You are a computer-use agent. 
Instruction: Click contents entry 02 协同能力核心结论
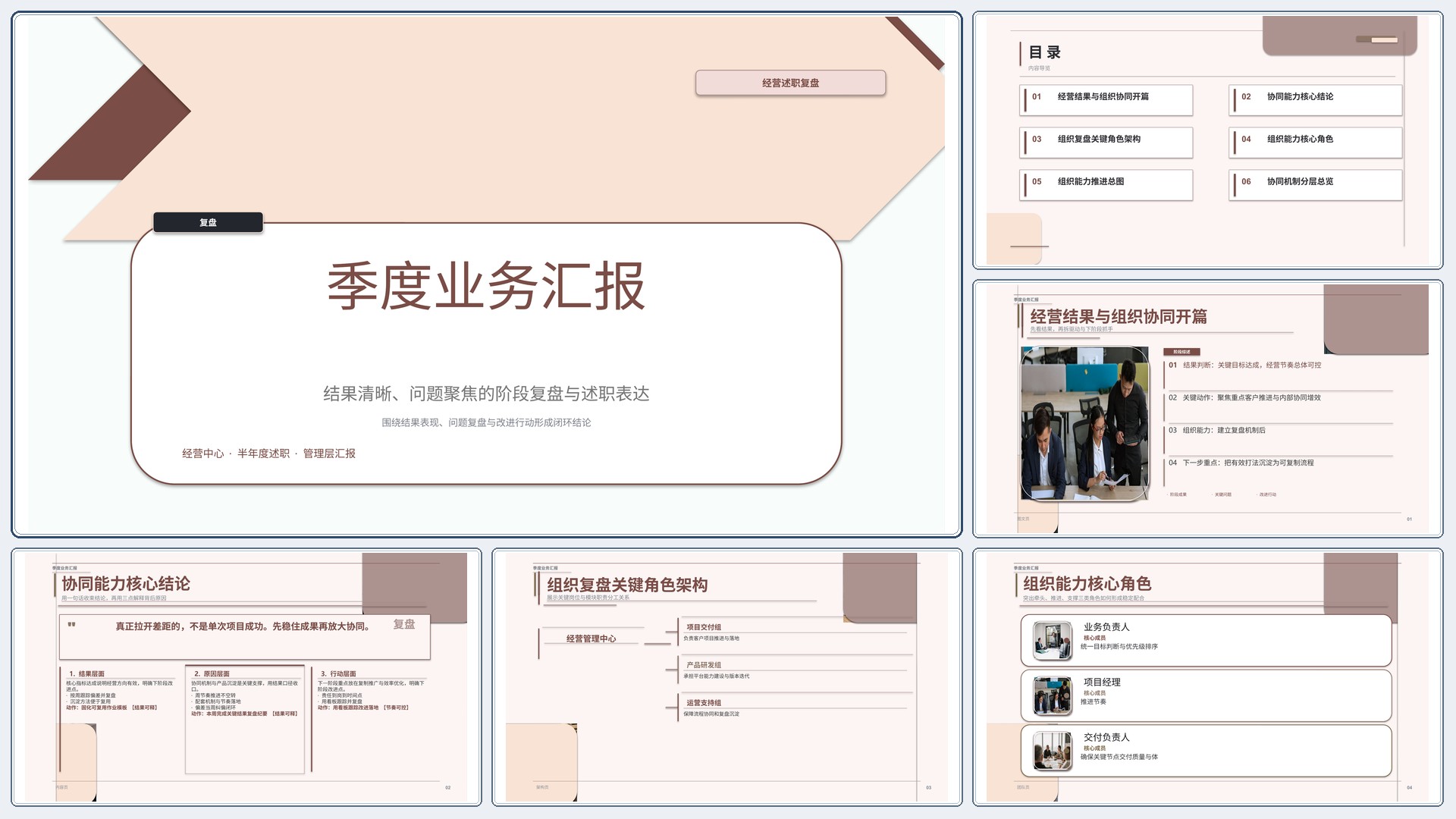click(x=1316, y=99)
